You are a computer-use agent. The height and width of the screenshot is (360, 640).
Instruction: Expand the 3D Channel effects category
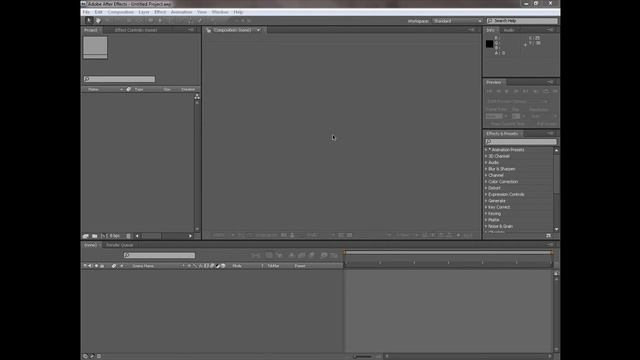click(486, 156)
